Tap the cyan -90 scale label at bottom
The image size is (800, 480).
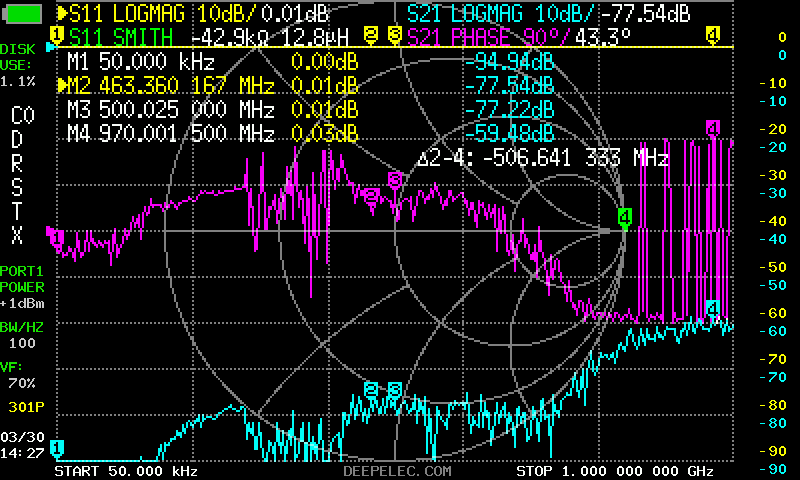click(x=773, y=469)
